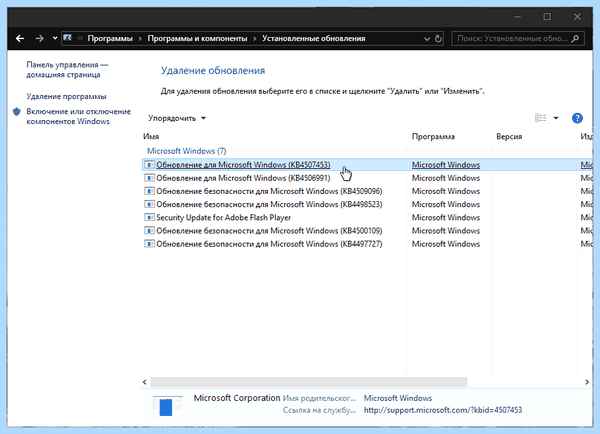Click Microsoft Corporation in details pane
Image resolution: width=600 pixels, height=434 pixels.
coord(237,398)
